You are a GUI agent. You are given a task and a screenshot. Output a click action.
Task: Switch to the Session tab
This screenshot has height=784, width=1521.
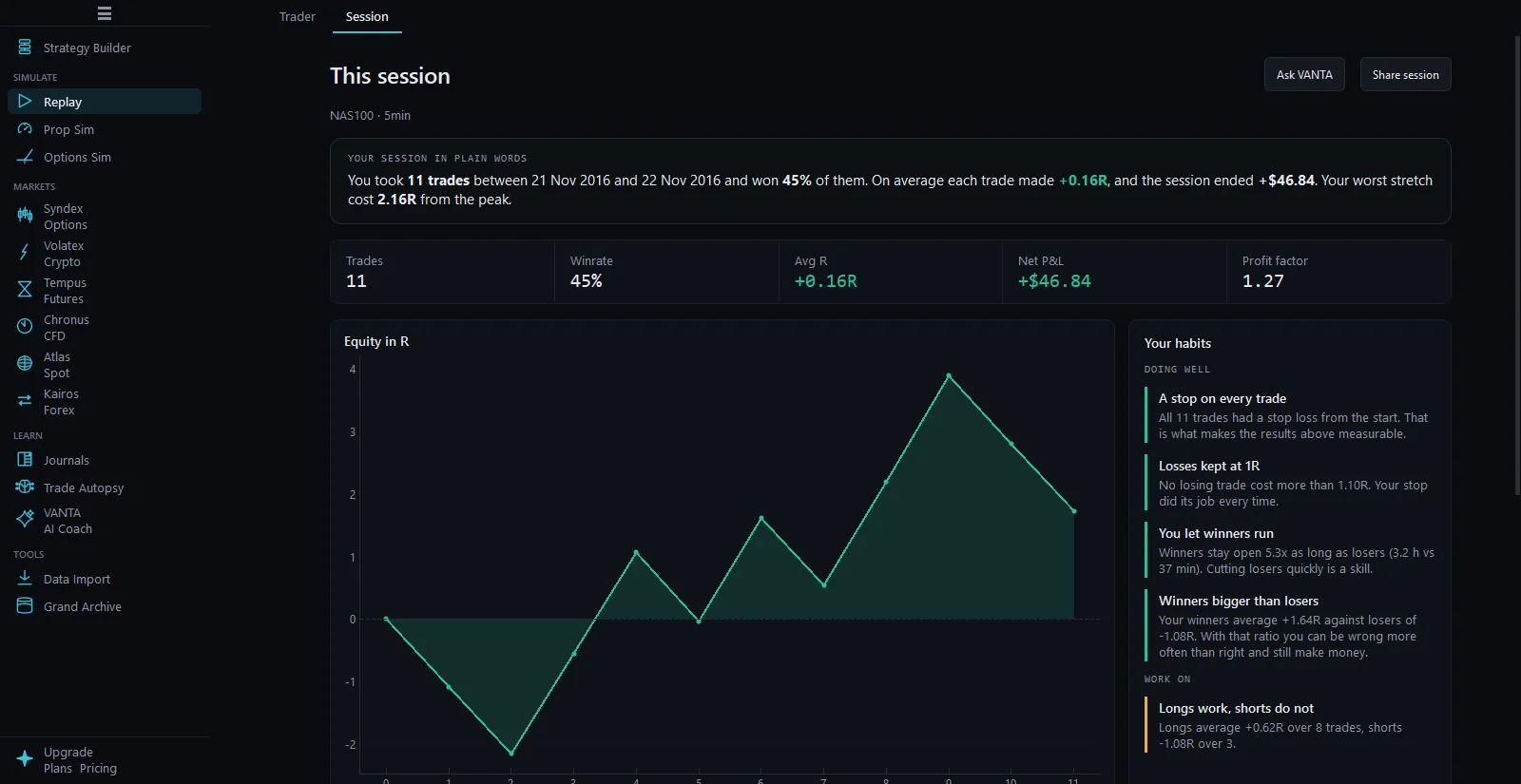coord(367,16)
